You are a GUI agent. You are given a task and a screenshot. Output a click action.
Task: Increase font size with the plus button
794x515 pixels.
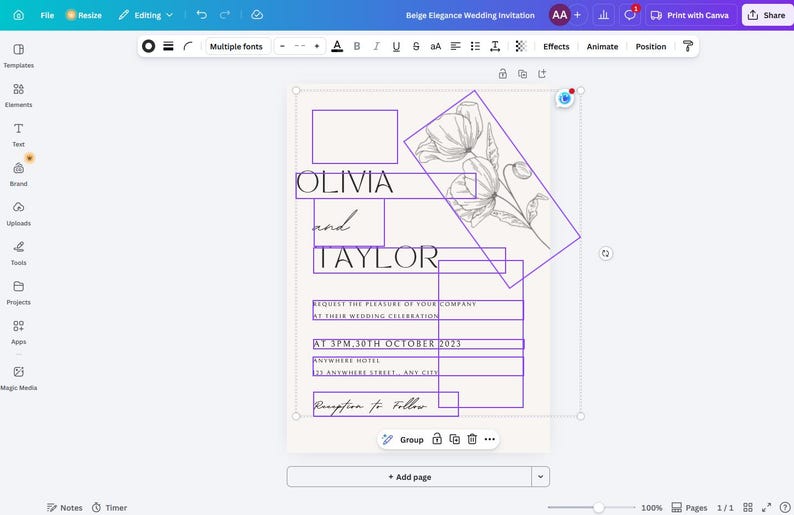point(317,46)
